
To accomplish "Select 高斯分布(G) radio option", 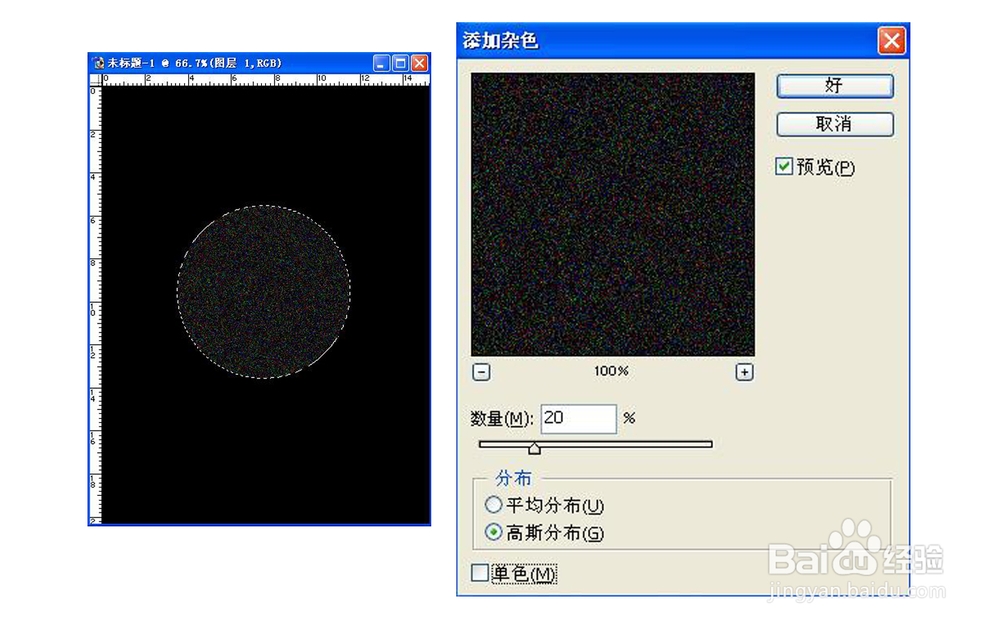I will (493, 532).
